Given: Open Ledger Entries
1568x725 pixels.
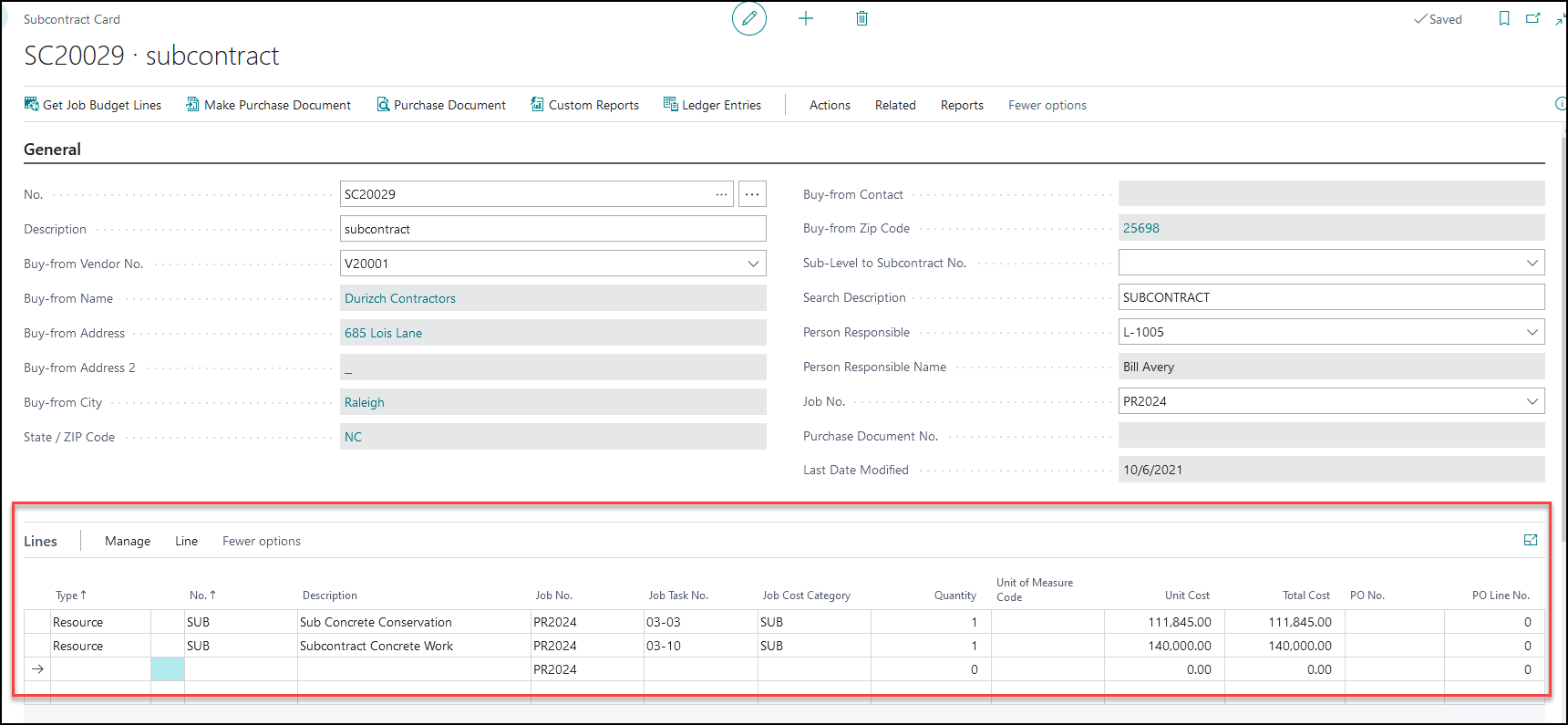Looking at the screenshot, I should [712, 105].
